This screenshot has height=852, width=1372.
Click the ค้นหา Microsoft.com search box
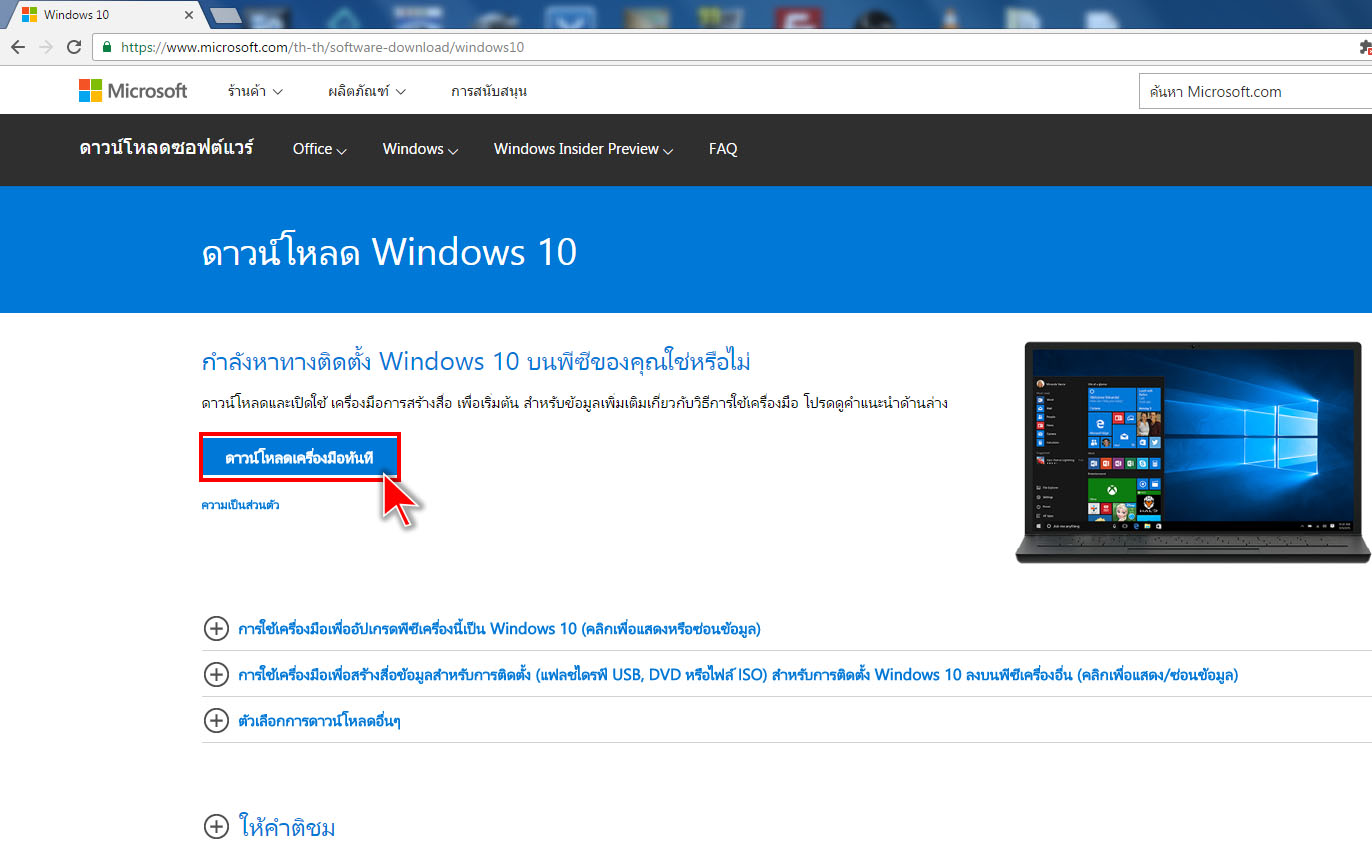[1255, 91]
